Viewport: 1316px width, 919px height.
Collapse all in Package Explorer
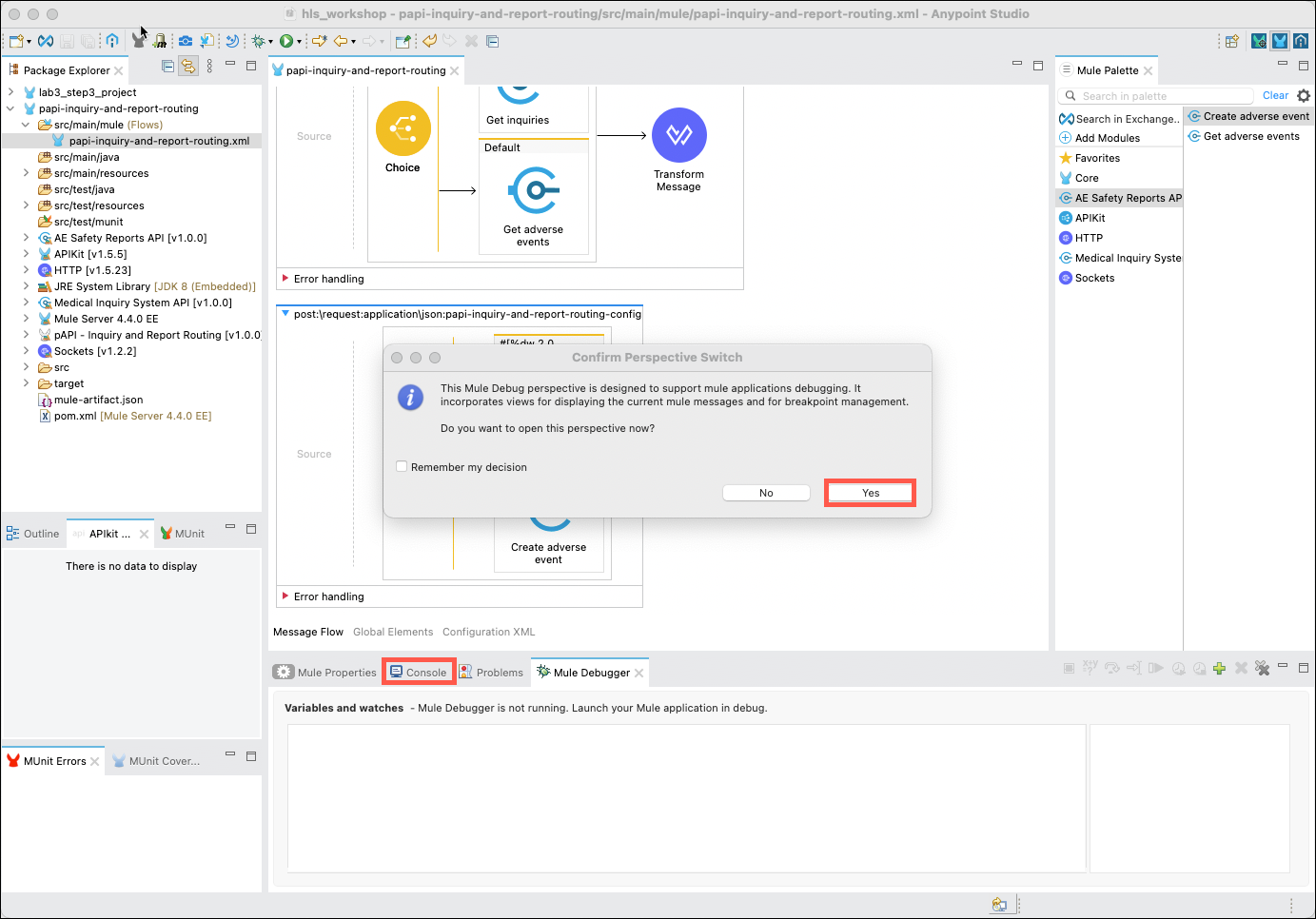[x=167, y=66]
